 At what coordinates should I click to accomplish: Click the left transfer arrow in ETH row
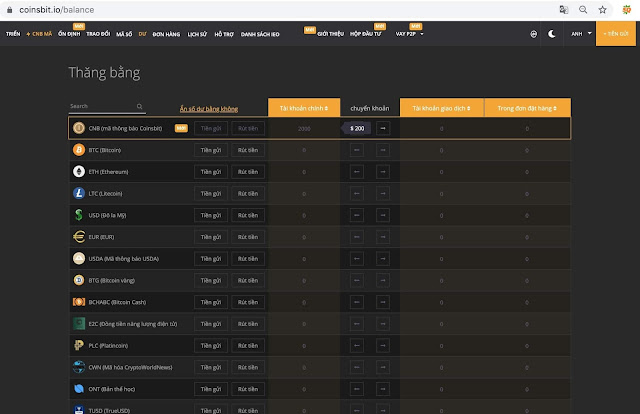357,171
